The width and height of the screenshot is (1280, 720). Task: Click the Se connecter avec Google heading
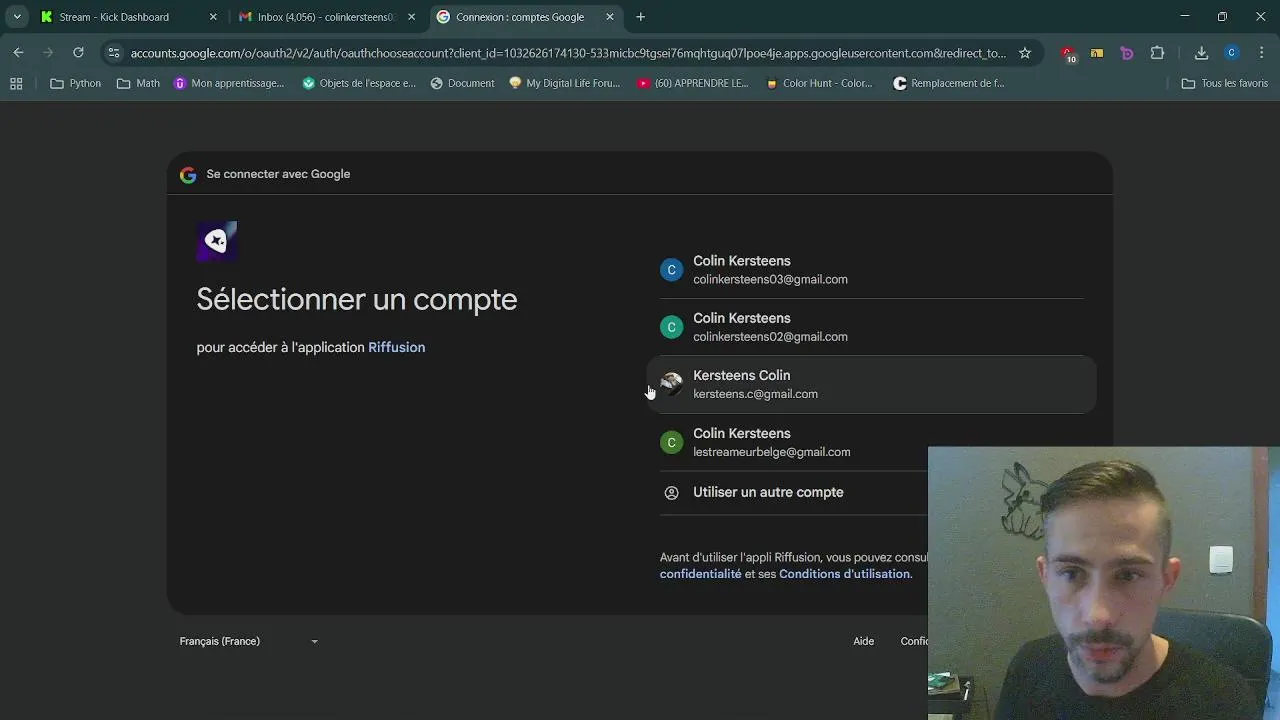pyautogui.click(x=278, y=174)
